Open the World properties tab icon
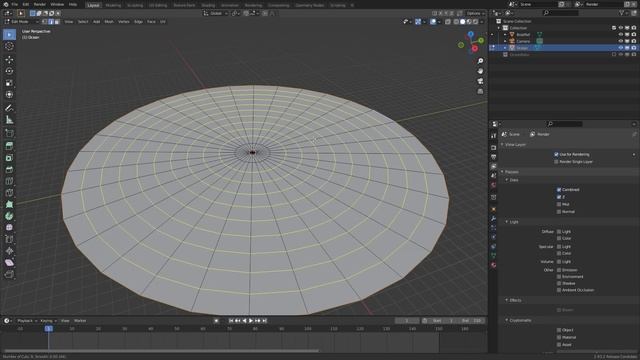This screenshot has height=360, width=640. [x=493, y=185]
